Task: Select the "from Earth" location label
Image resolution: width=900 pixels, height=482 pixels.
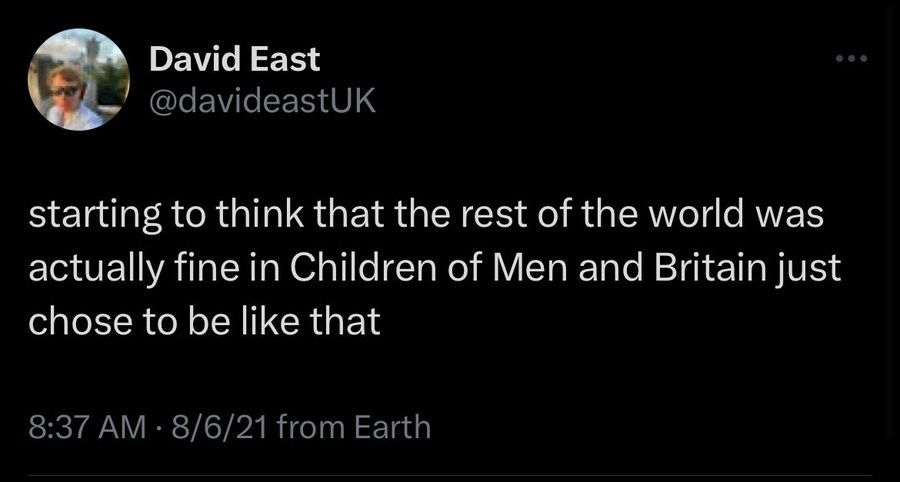Action: pos(354,427)
